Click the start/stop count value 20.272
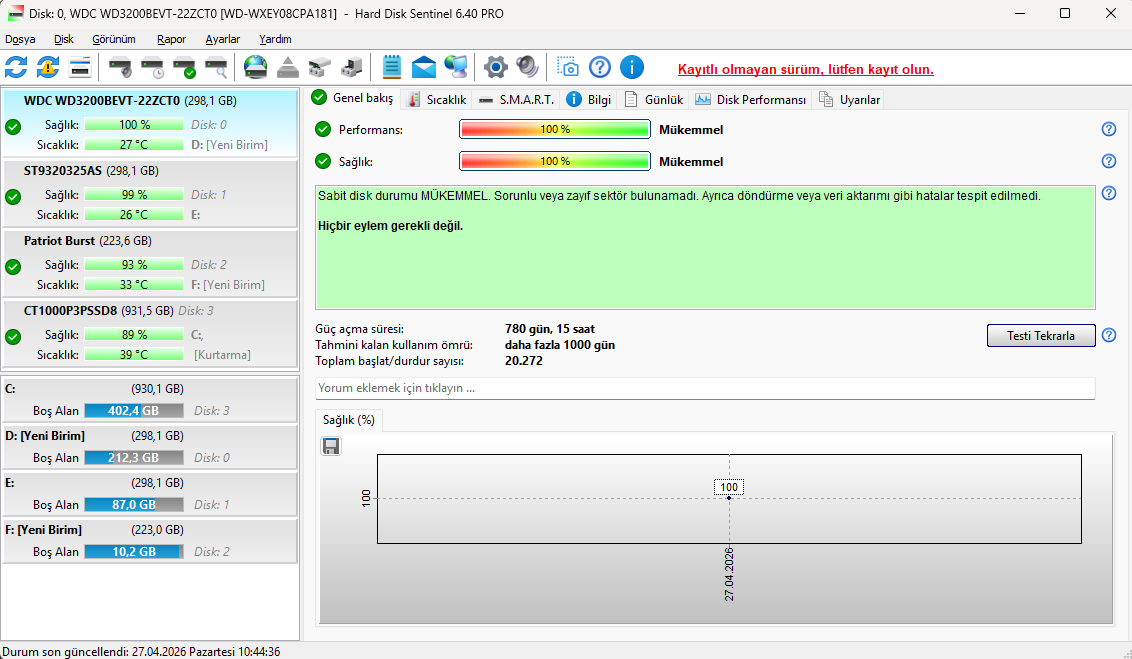This screenshot has height=659, width=1132. pos(523,361)
